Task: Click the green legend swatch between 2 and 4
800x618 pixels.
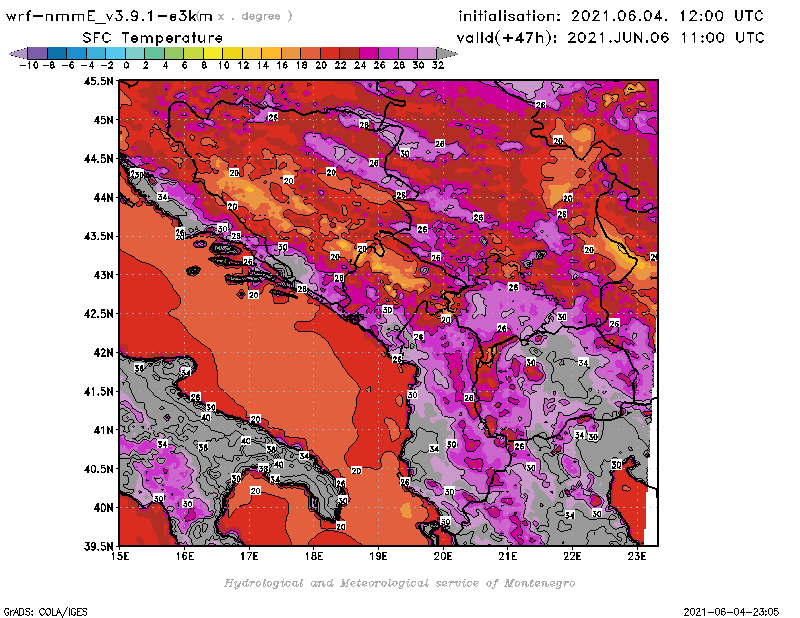Action: click(x=155, y=53)
